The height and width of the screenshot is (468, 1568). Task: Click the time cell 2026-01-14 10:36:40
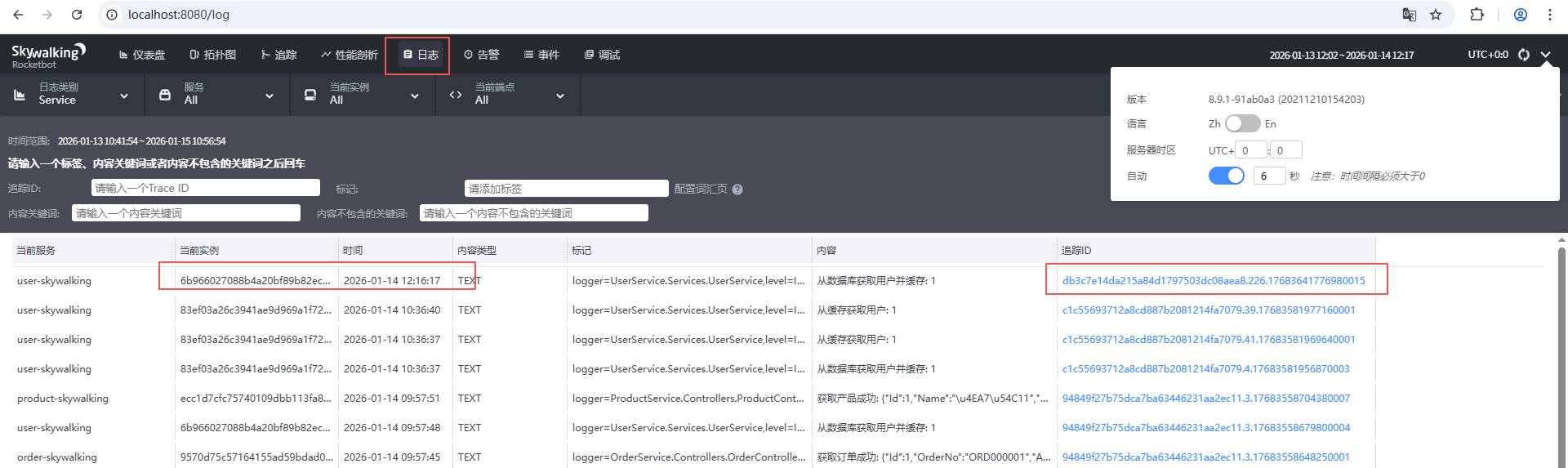point(392,310)
